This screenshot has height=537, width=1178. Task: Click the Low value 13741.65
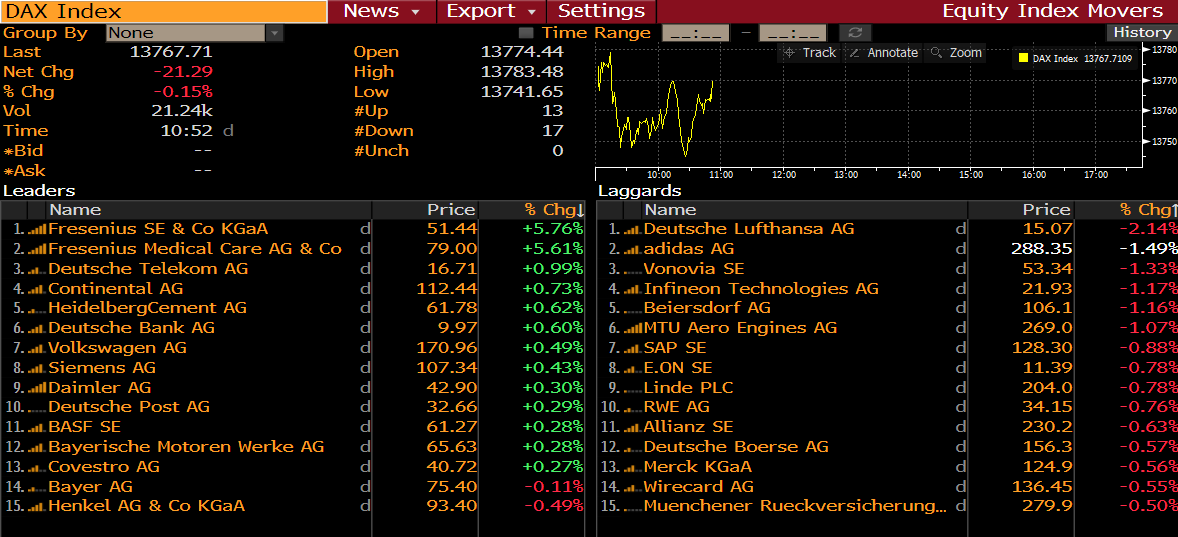[x=522, y=92]
